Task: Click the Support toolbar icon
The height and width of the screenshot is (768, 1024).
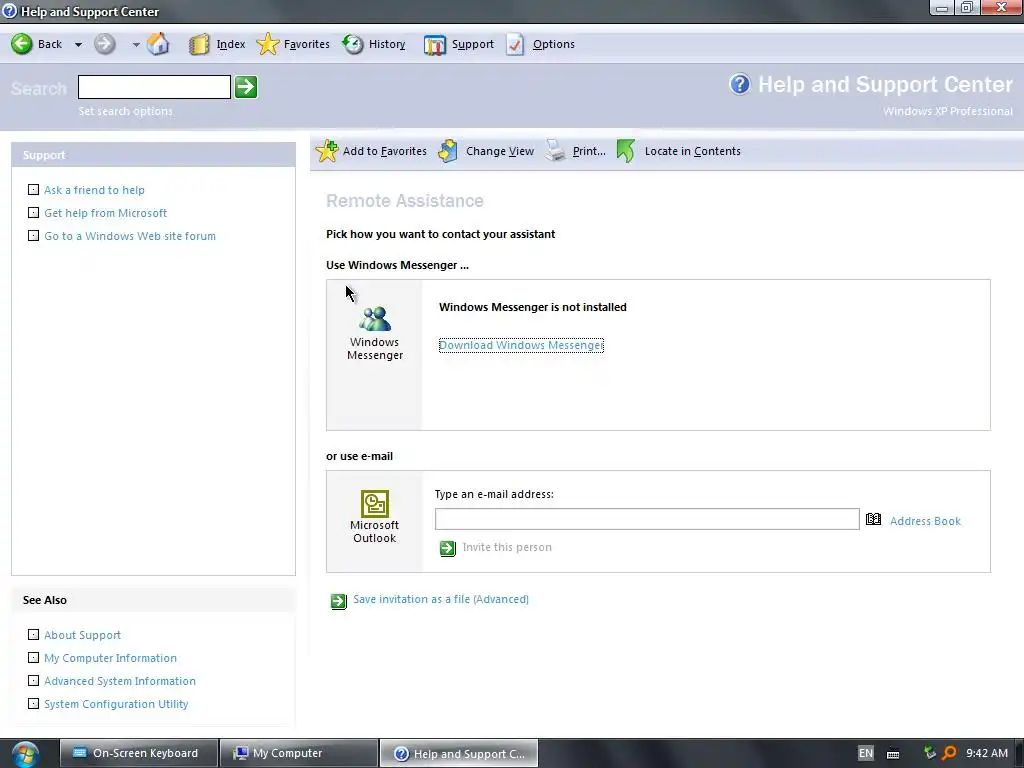Action: [434, 44]
